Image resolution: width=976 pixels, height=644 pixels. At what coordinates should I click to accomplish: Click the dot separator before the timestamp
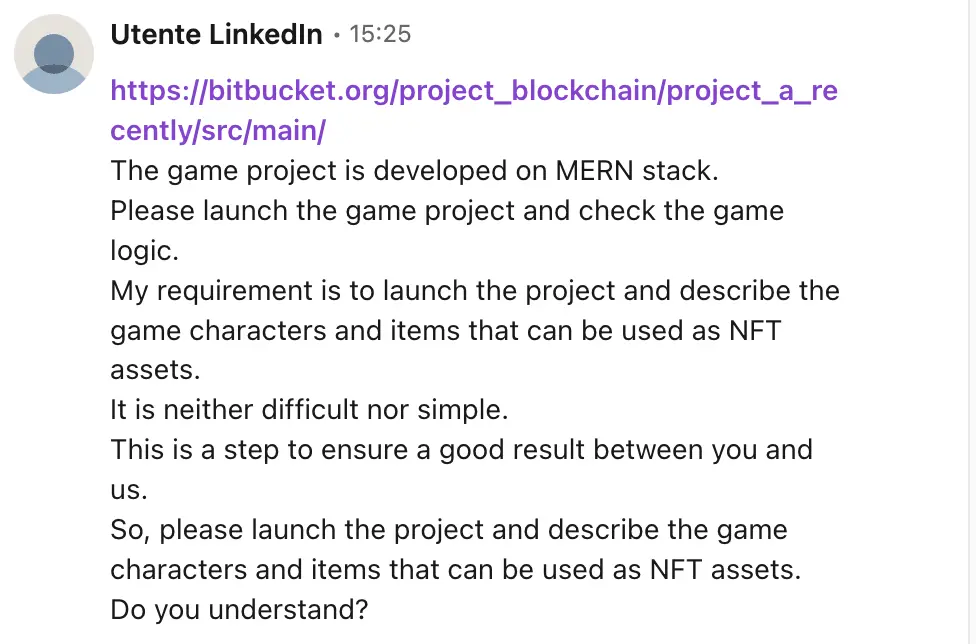click(336, 35)
